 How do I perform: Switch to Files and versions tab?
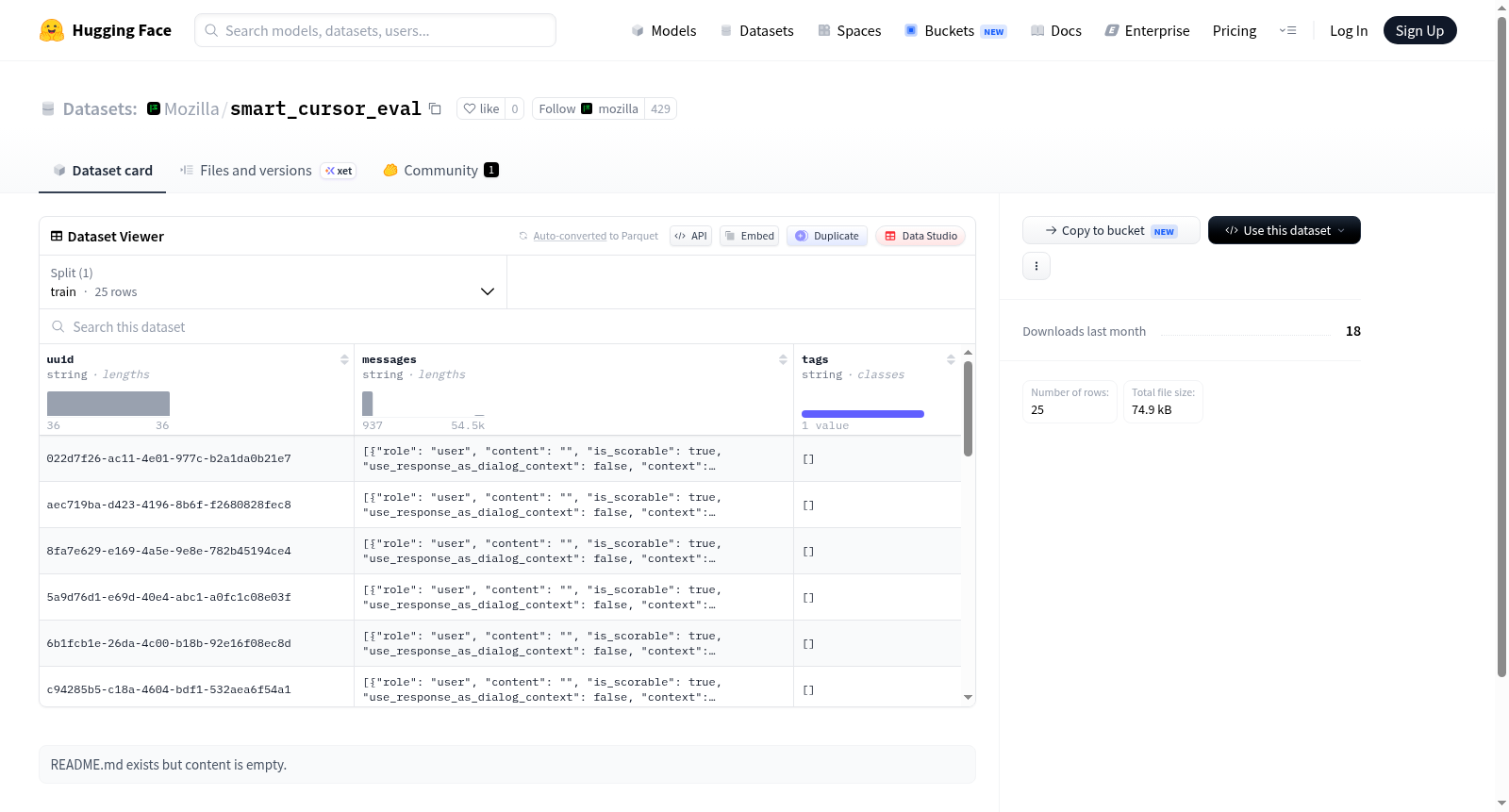tap(268, 171)
